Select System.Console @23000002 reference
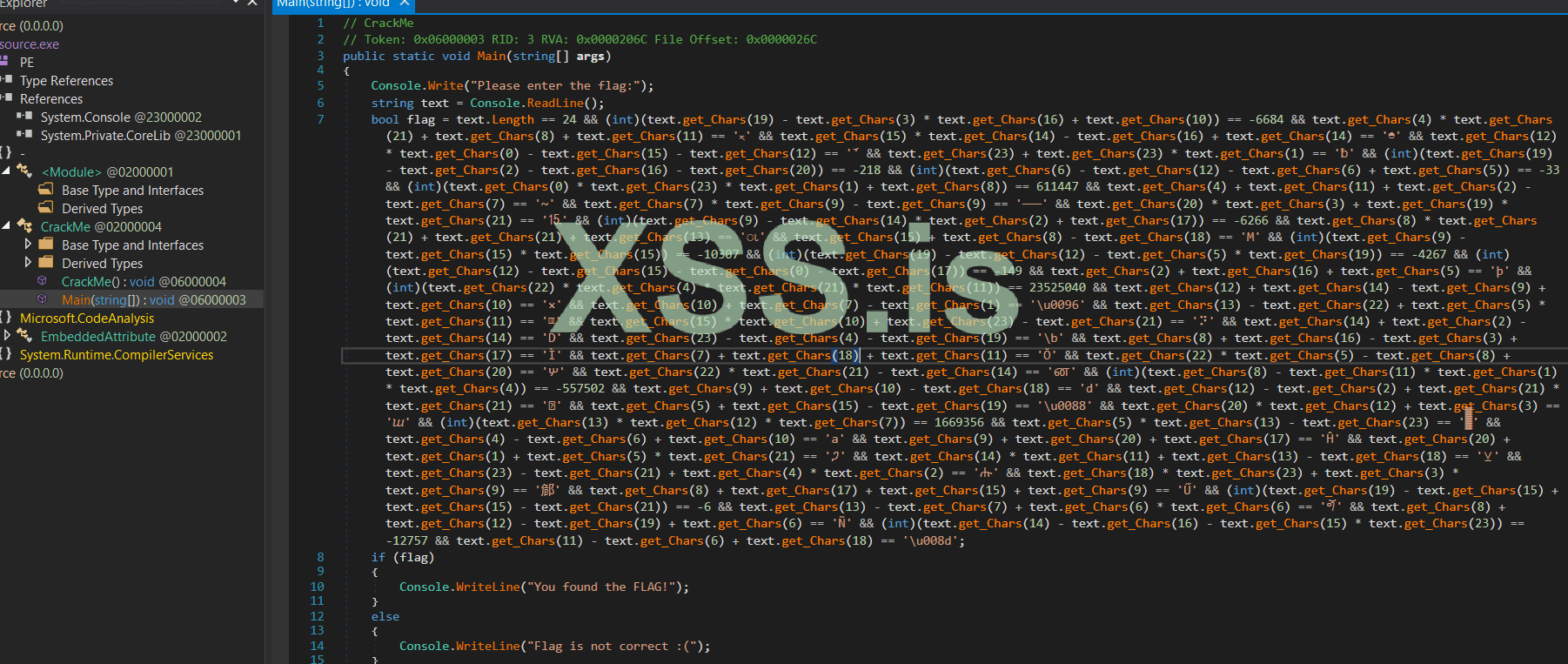1568x664 pixels. 121,117
